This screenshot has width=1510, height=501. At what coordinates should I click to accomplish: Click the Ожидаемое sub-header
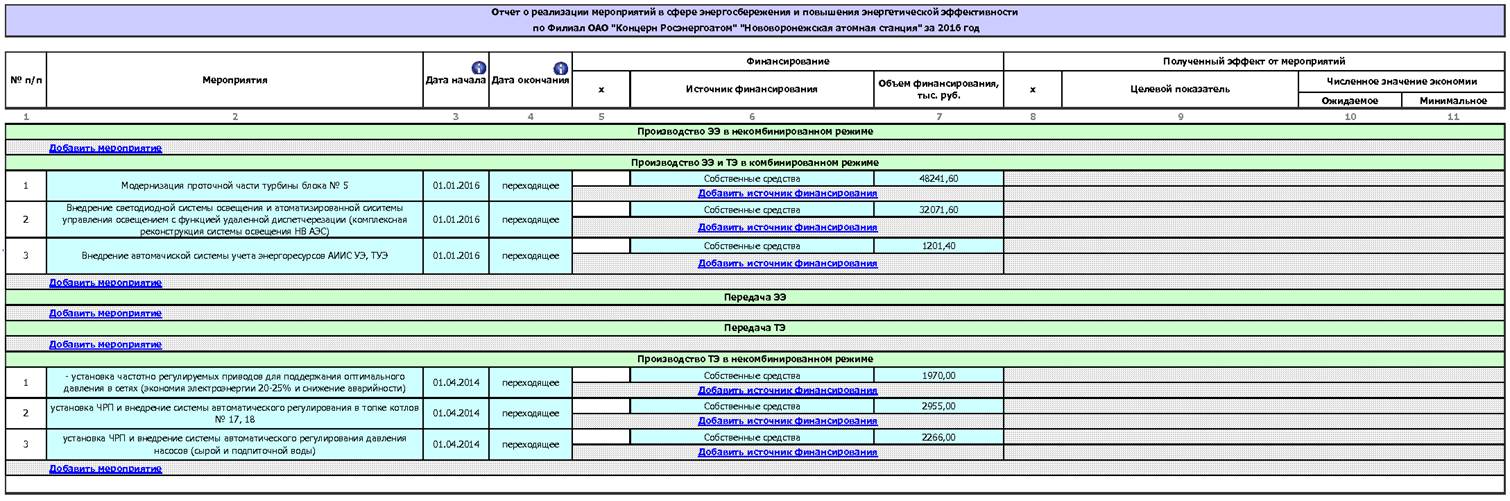[x=1350, y=100]
